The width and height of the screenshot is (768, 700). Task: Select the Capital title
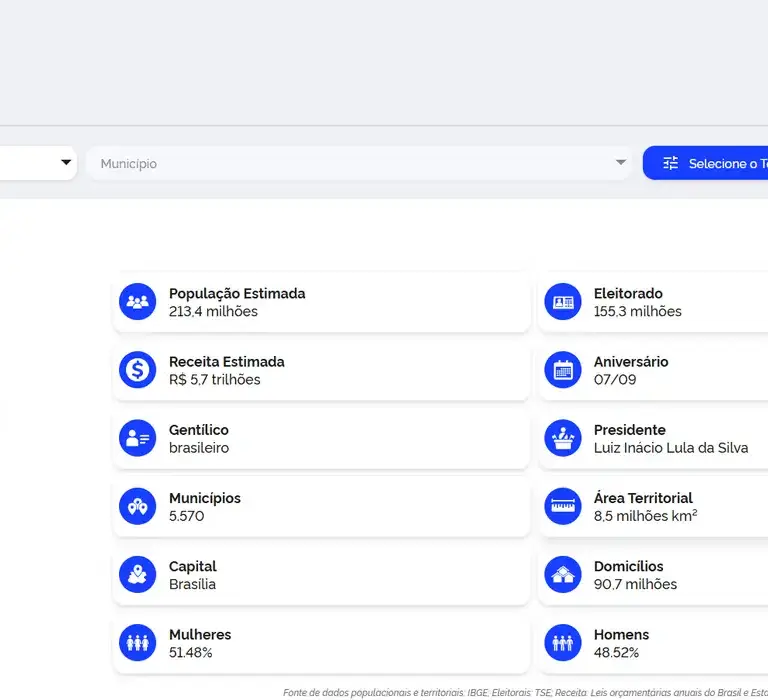pyautogui.click(x=192, y=566)
